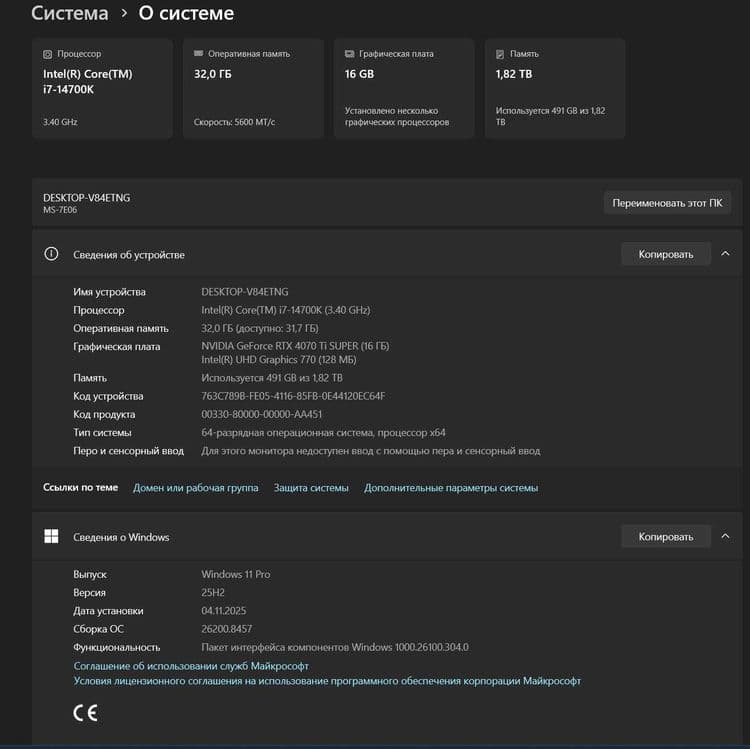Click the info icon beside Сведения об устройстве

(x=51, y=254)
